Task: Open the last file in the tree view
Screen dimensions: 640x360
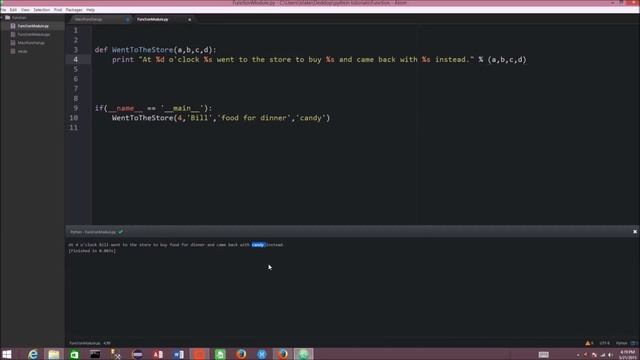Action: 22,51
